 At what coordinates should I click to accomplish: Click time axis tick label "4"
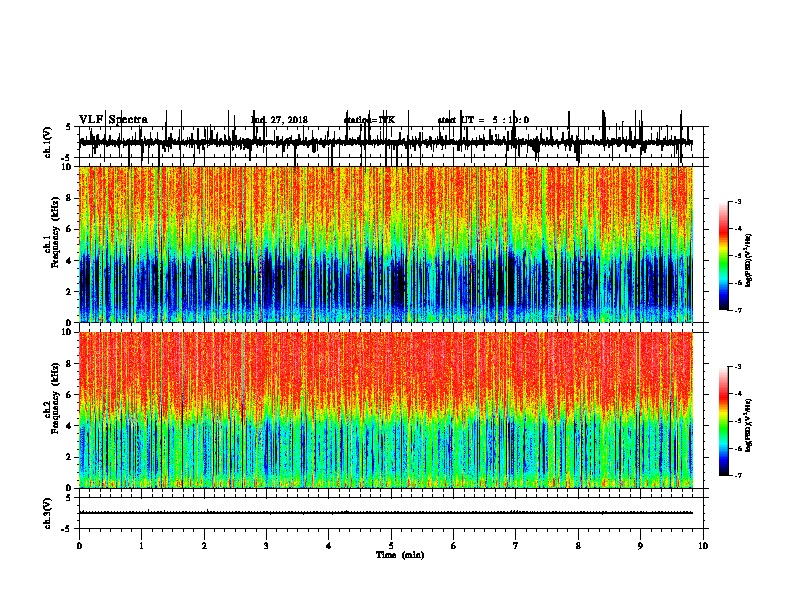[x=329, y=546]
